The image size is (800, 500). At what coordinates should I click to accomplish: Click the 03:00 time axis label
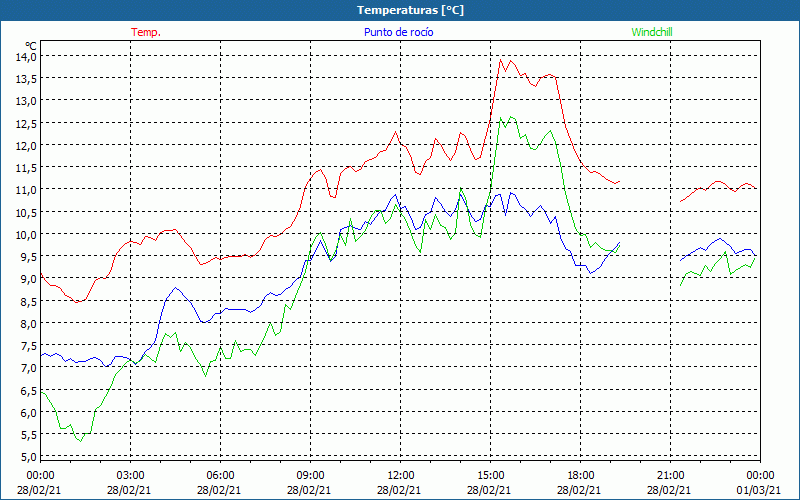click(x=130, y=475)
